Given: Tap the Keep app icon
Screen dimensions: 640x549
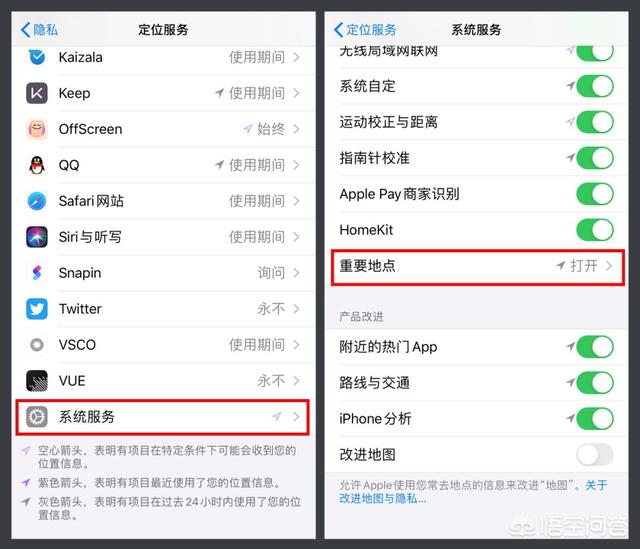Looking at the screenshot, I should [x=37, y=93].
